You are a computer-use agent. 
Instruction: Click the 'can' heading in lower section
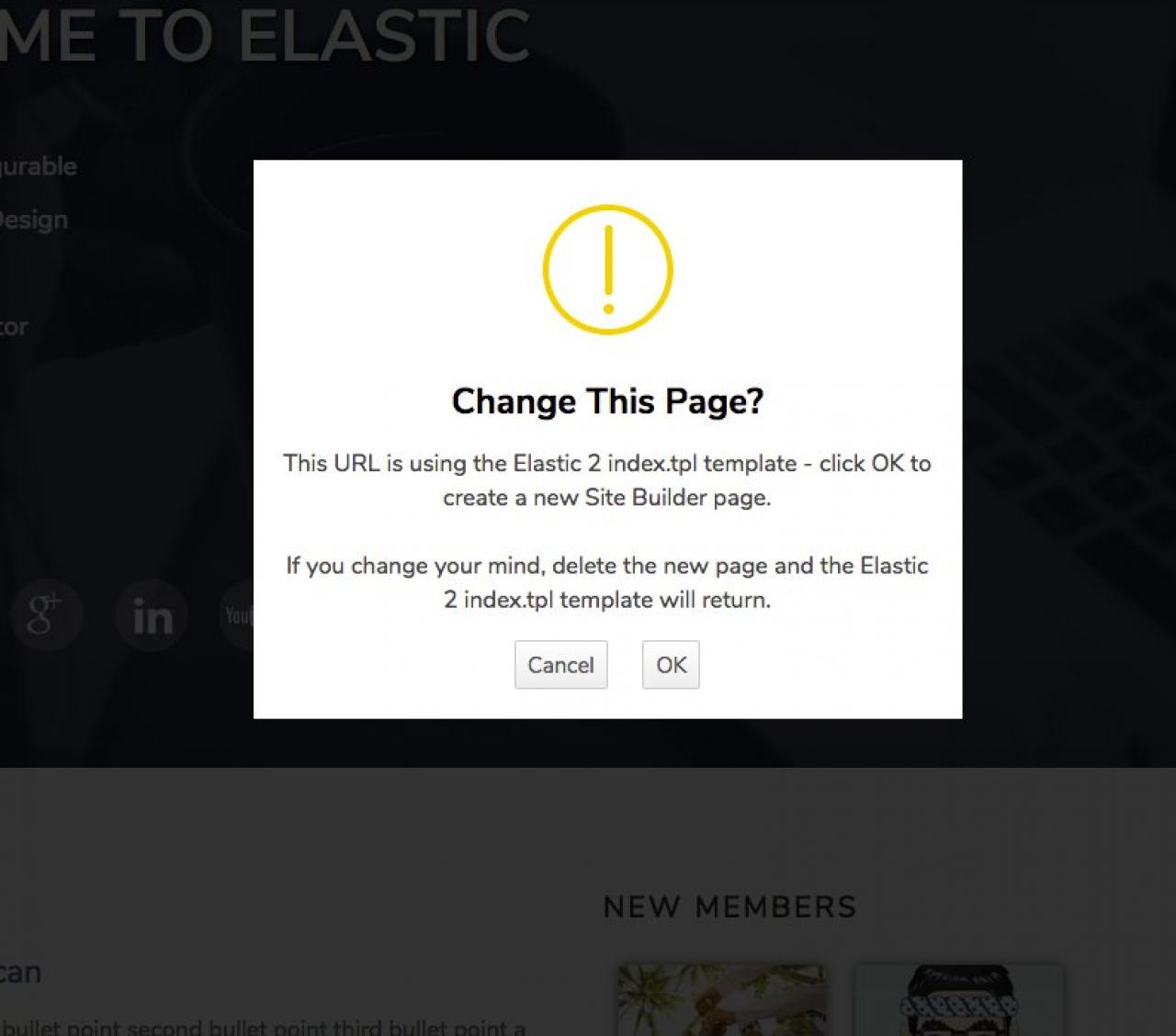pyautogui.click(x=20, y=972)
